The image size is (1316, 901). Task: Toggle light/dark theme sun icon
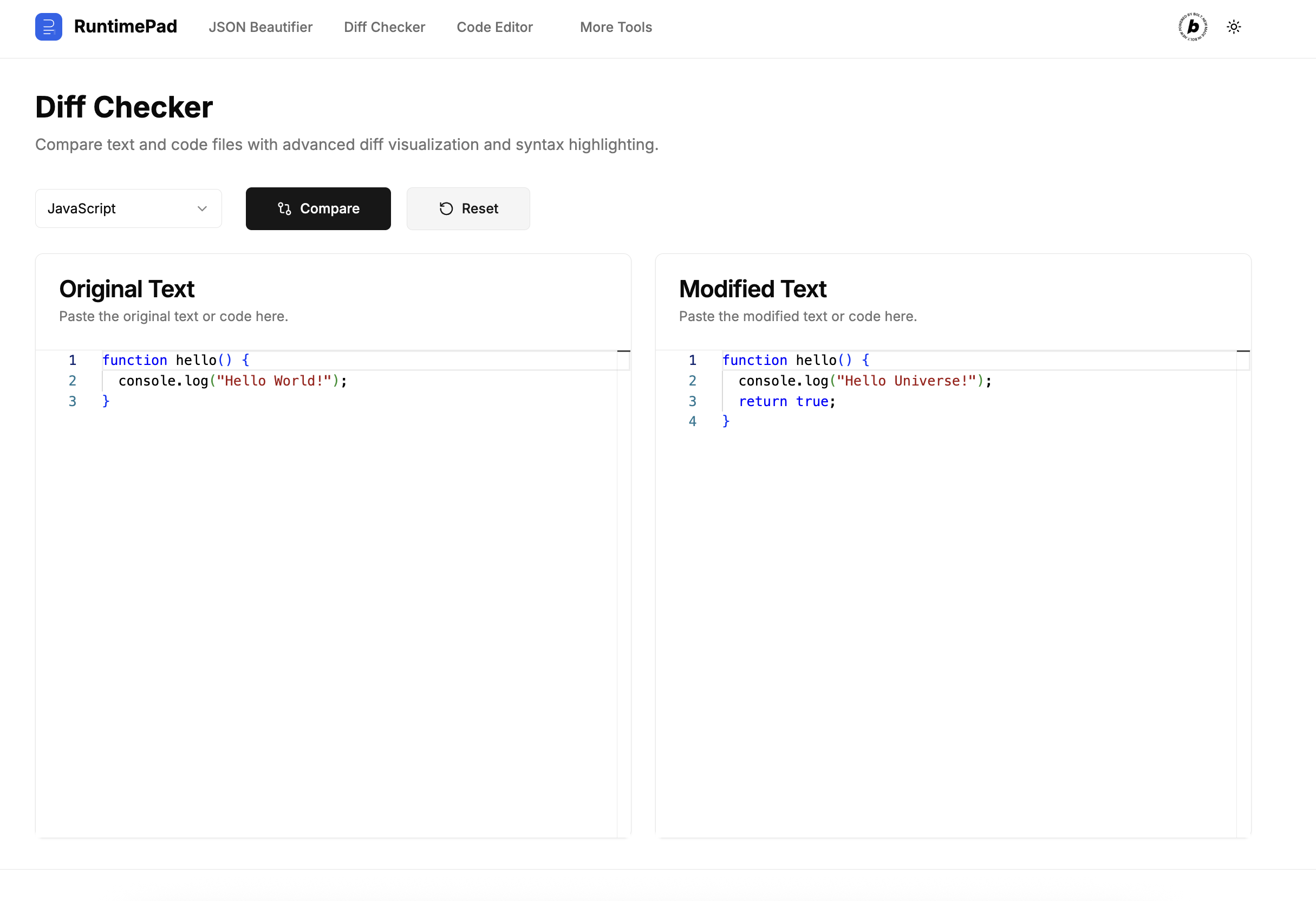(x=1233, y=27)
